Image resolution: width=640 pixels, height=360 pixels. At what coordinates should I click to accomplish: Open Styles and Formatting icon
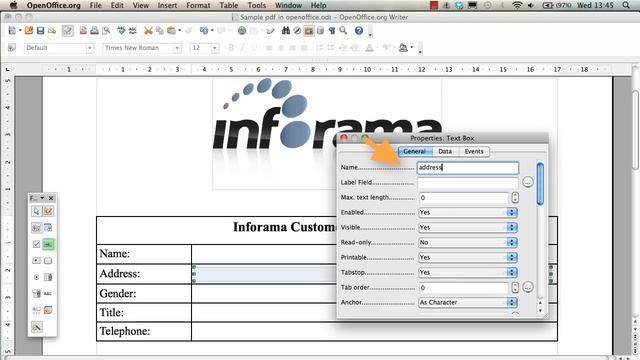point(12,48)
